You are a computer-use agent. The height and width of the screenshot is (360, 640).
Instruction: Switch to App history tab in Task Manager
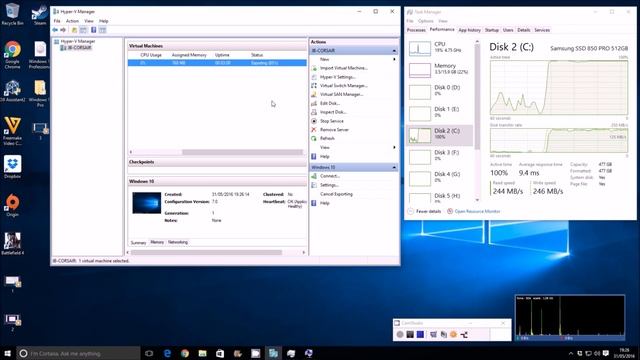(469, 30)
